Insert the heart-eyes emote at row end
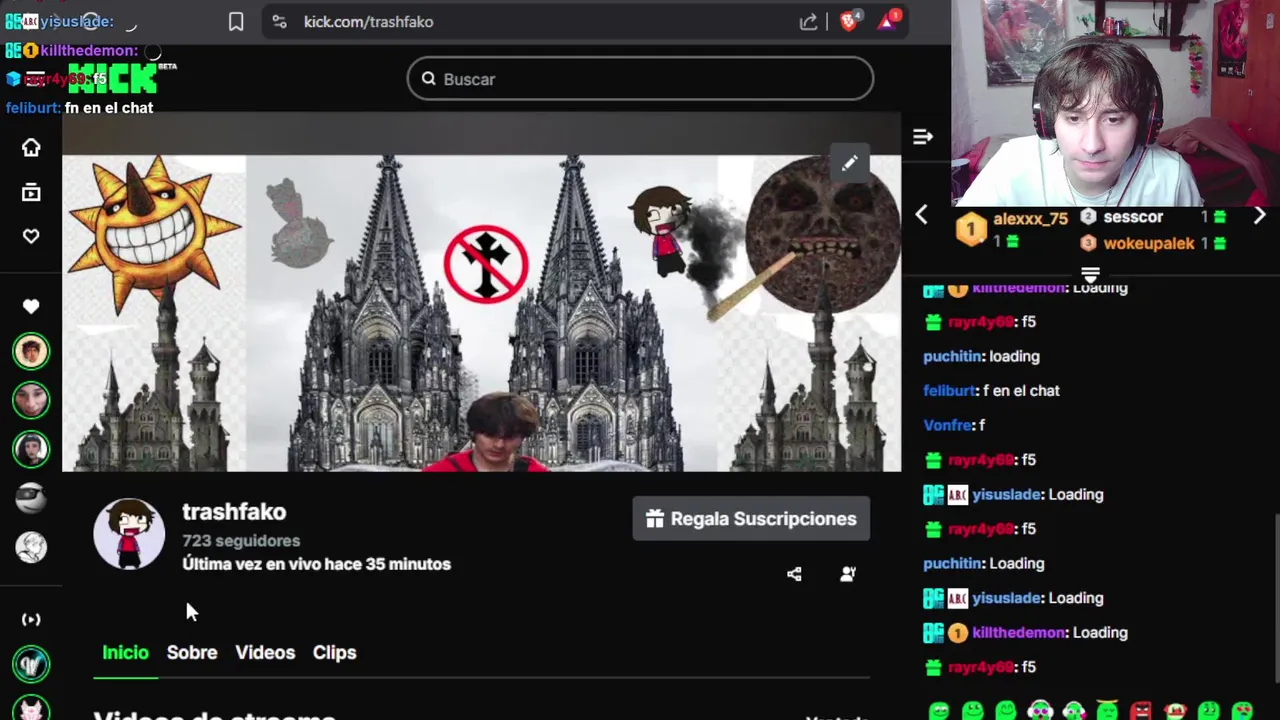 coord(1241,711)
